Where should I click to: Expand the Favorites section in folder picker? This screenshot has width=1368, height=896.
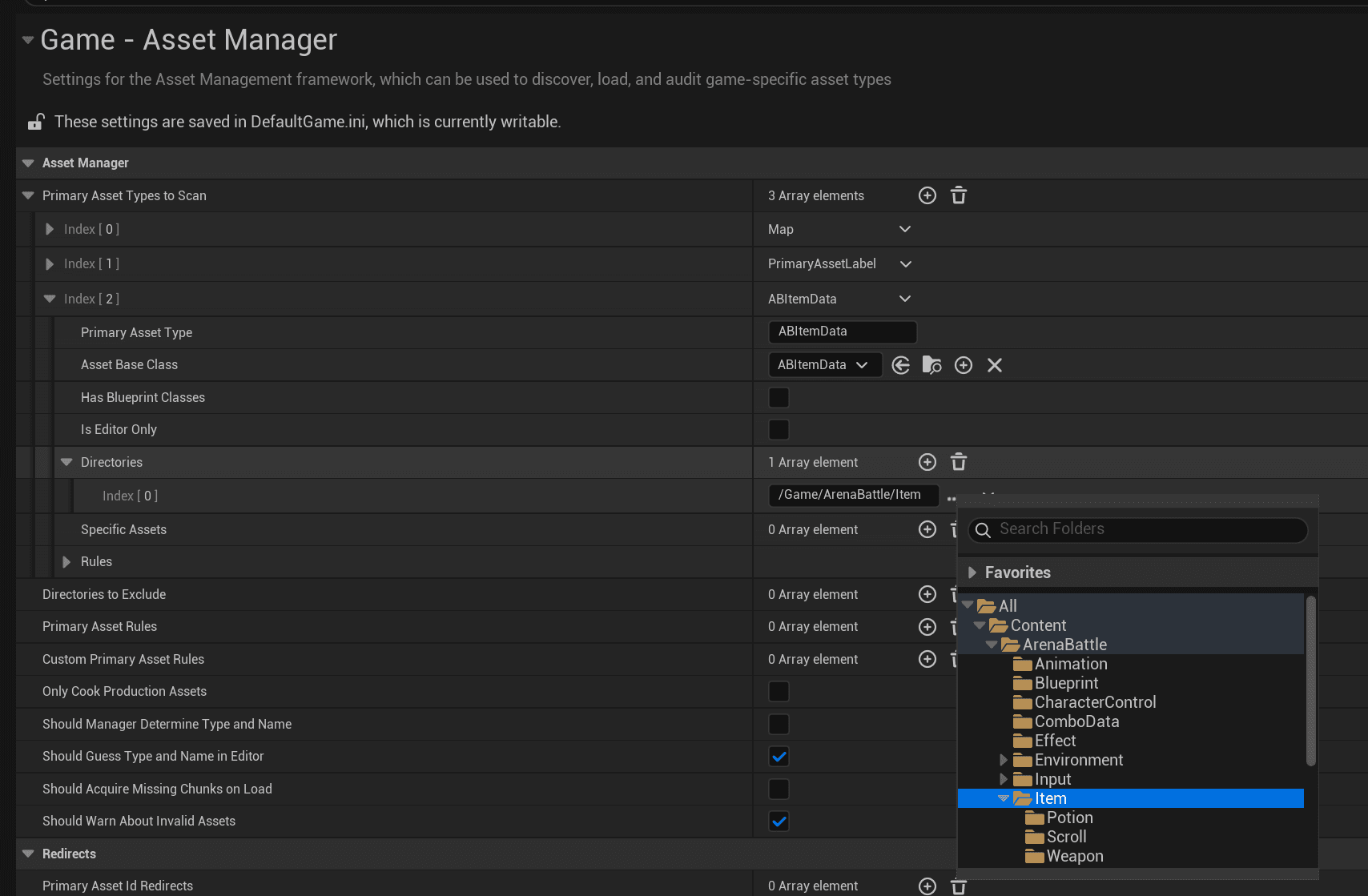[972, 573]
